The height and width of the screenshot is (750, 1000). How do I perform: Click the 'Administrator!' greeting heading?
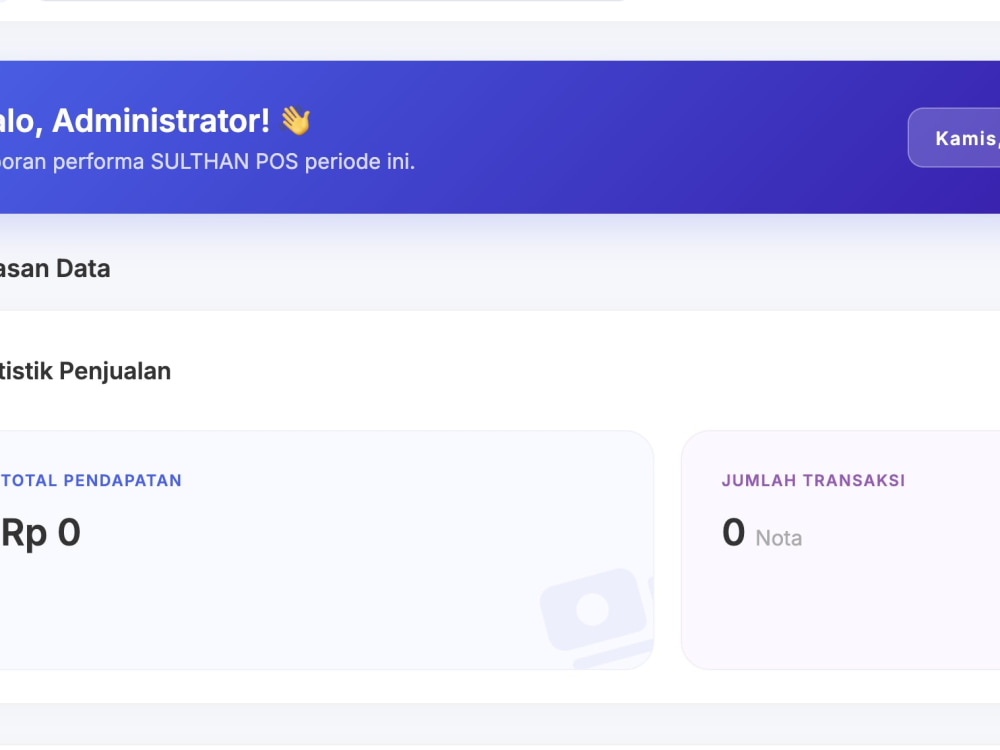click(161, 121)
